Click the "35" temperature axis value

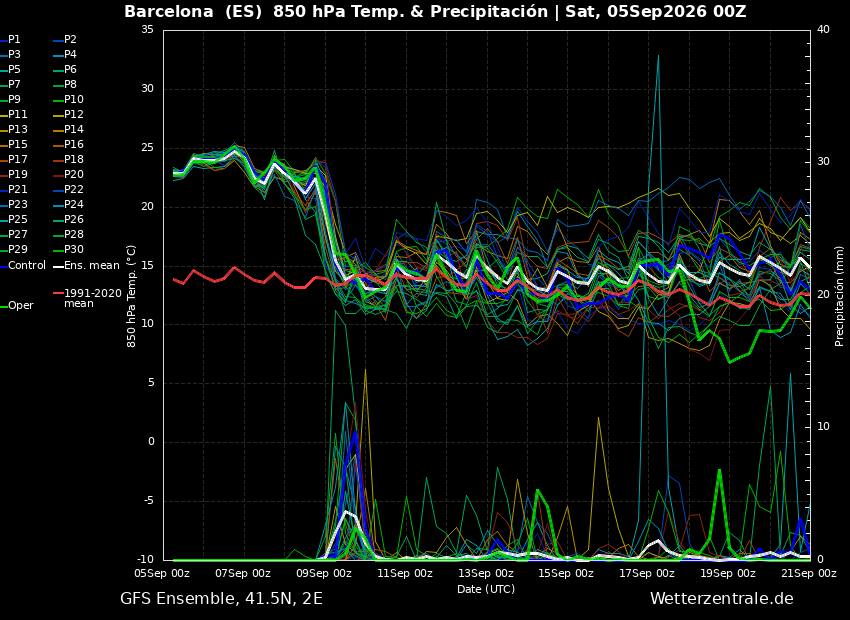click(x=147, y=29)
